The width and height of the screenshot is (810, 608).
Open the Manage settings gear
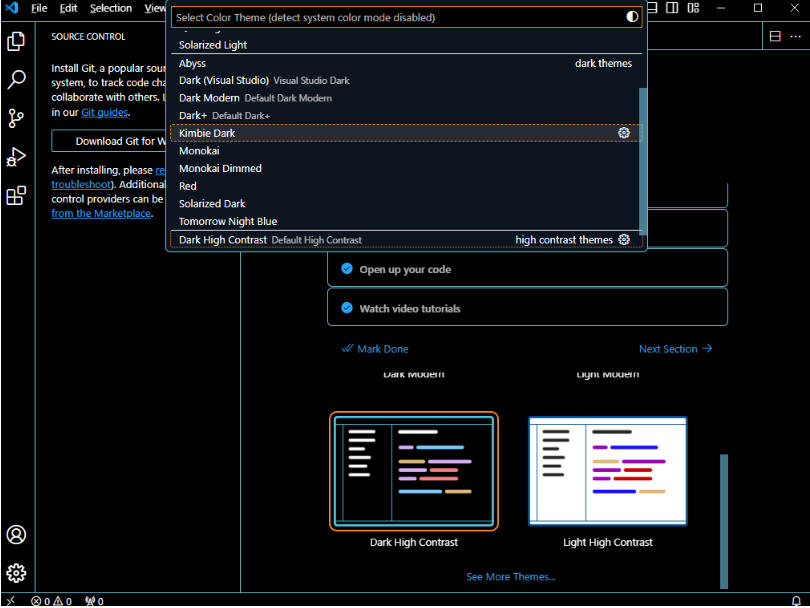(16, 573)
